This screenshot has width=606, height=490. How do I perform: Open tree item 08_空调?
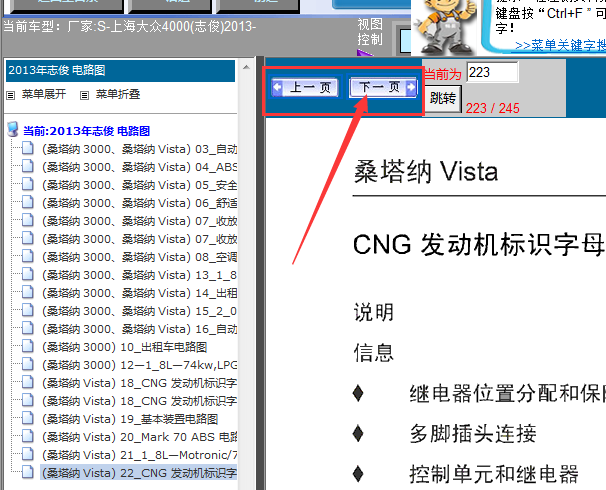tap(140, 257)
